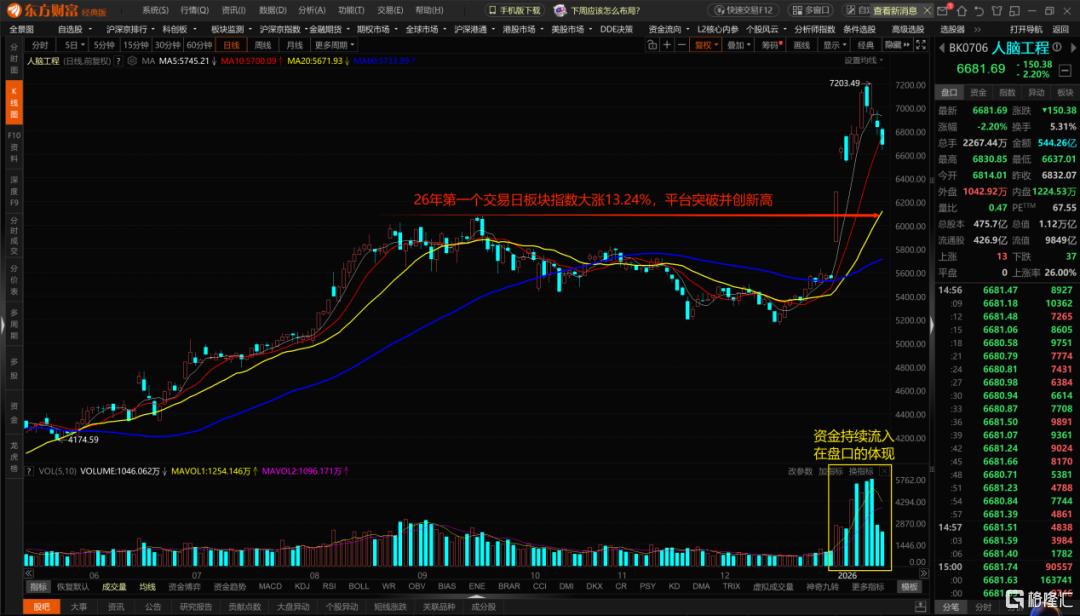Screen dimensions: 1080x616
Task: Open the 叠加 overlay dropdown
Action: 738,45
